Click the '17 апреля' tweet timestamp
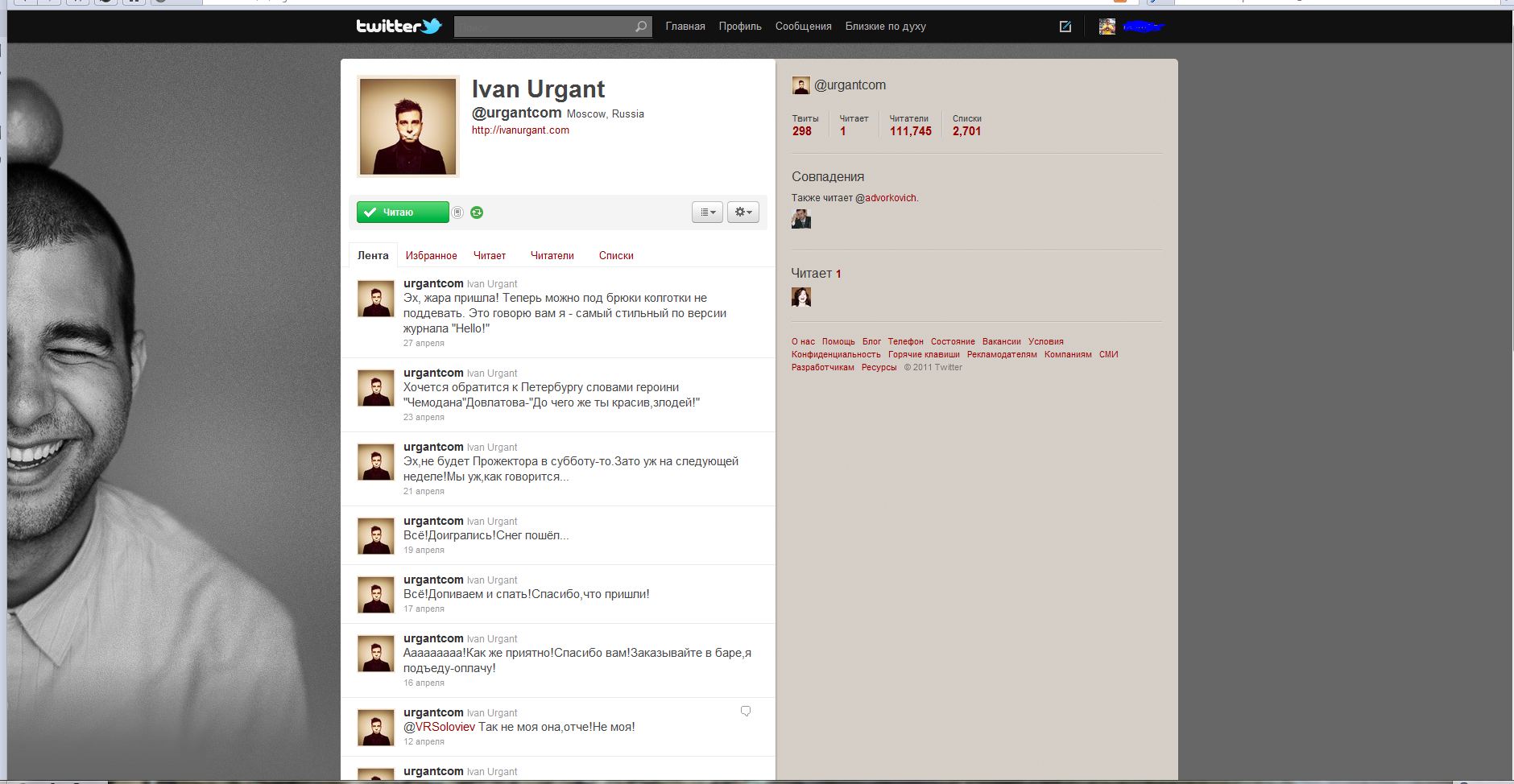This screenshot has height=784, width=1514. (424, 609)
